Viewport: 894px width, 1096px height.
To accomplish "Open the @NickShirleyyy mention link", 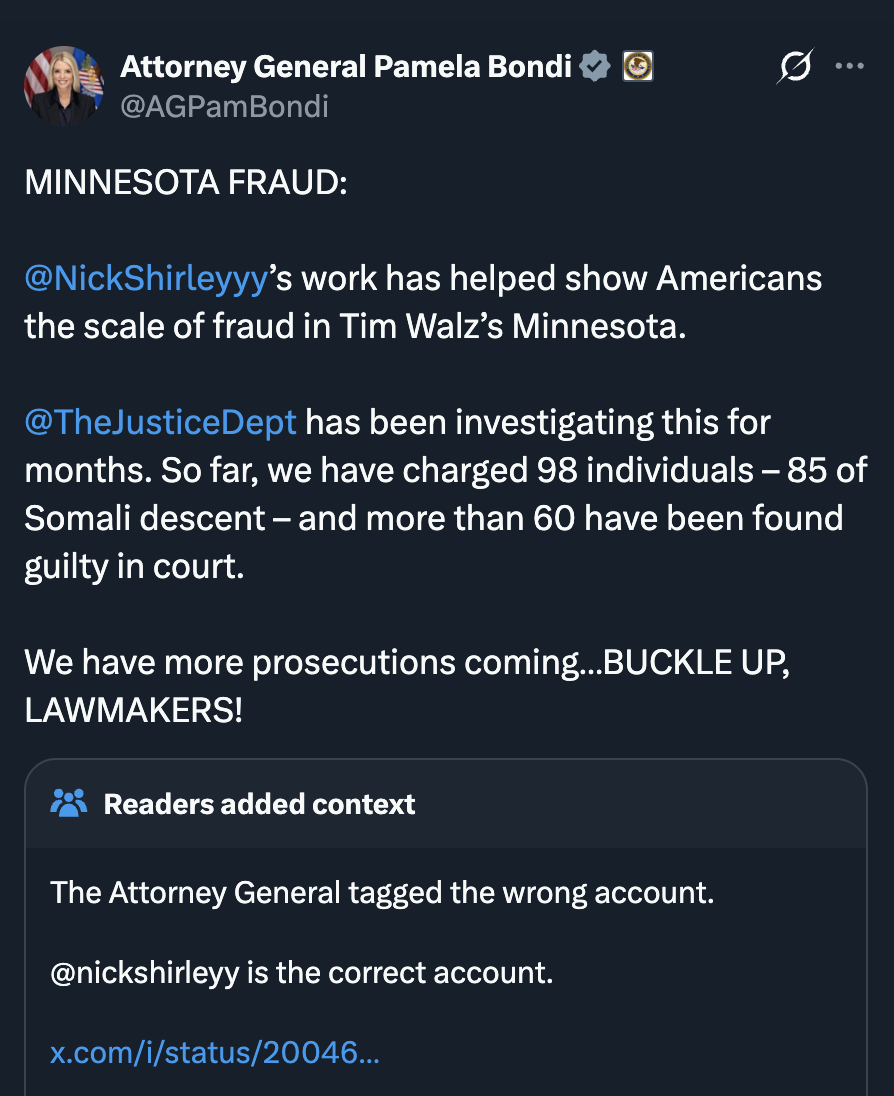I will click(x=146, y=279).
